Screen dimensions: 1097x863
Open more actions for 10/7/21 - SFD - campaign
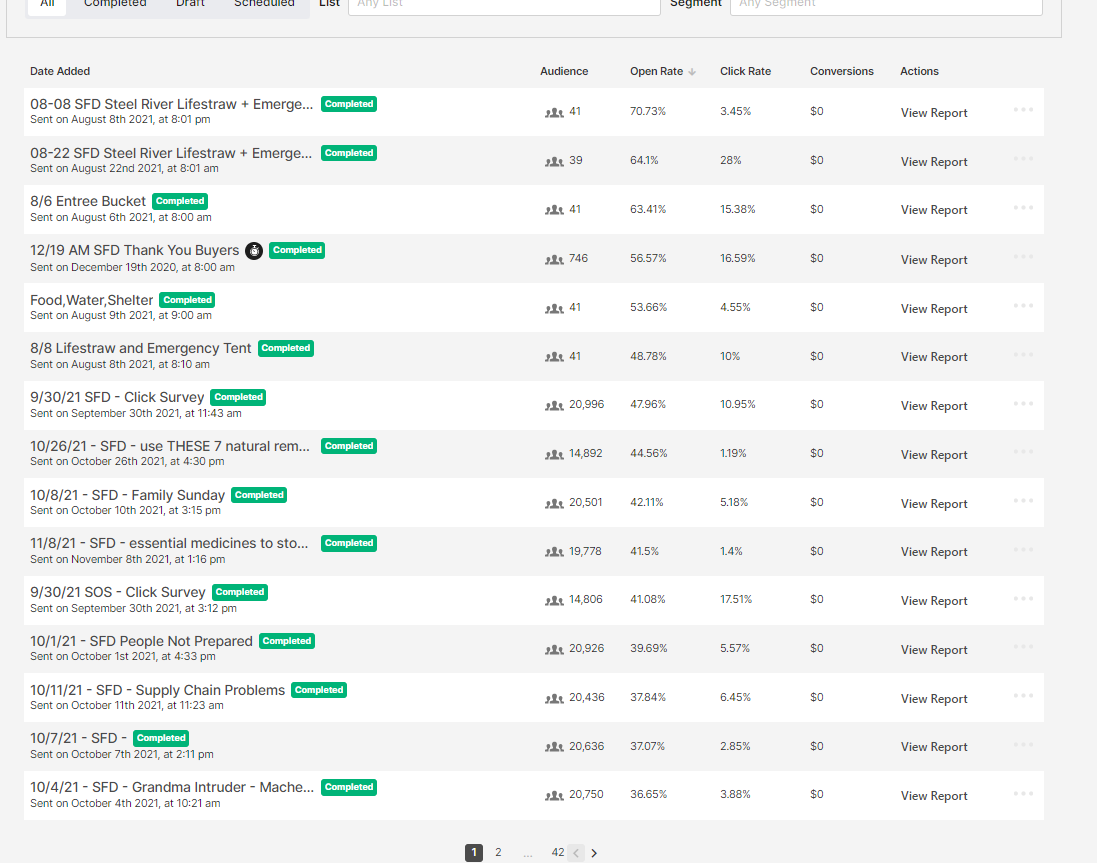click(x=1023, y=745)
